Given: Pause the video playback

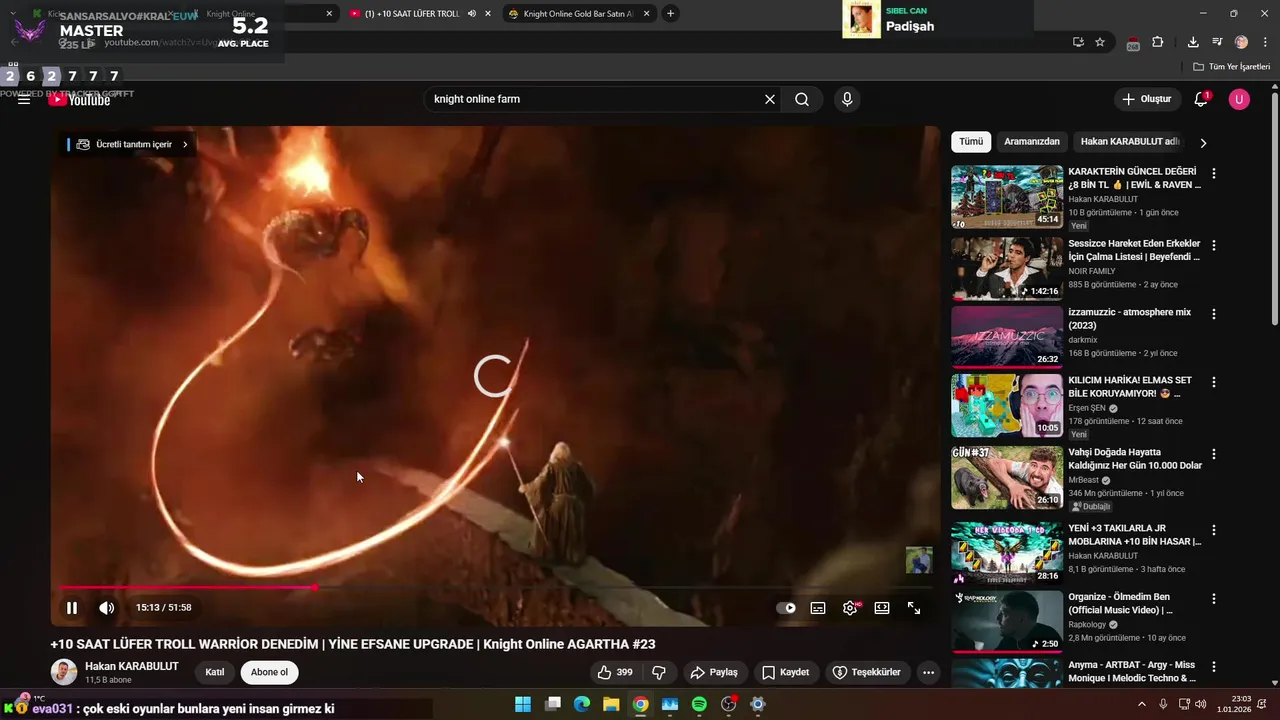Looking at the screenshot, I should (x=72, y=608).
